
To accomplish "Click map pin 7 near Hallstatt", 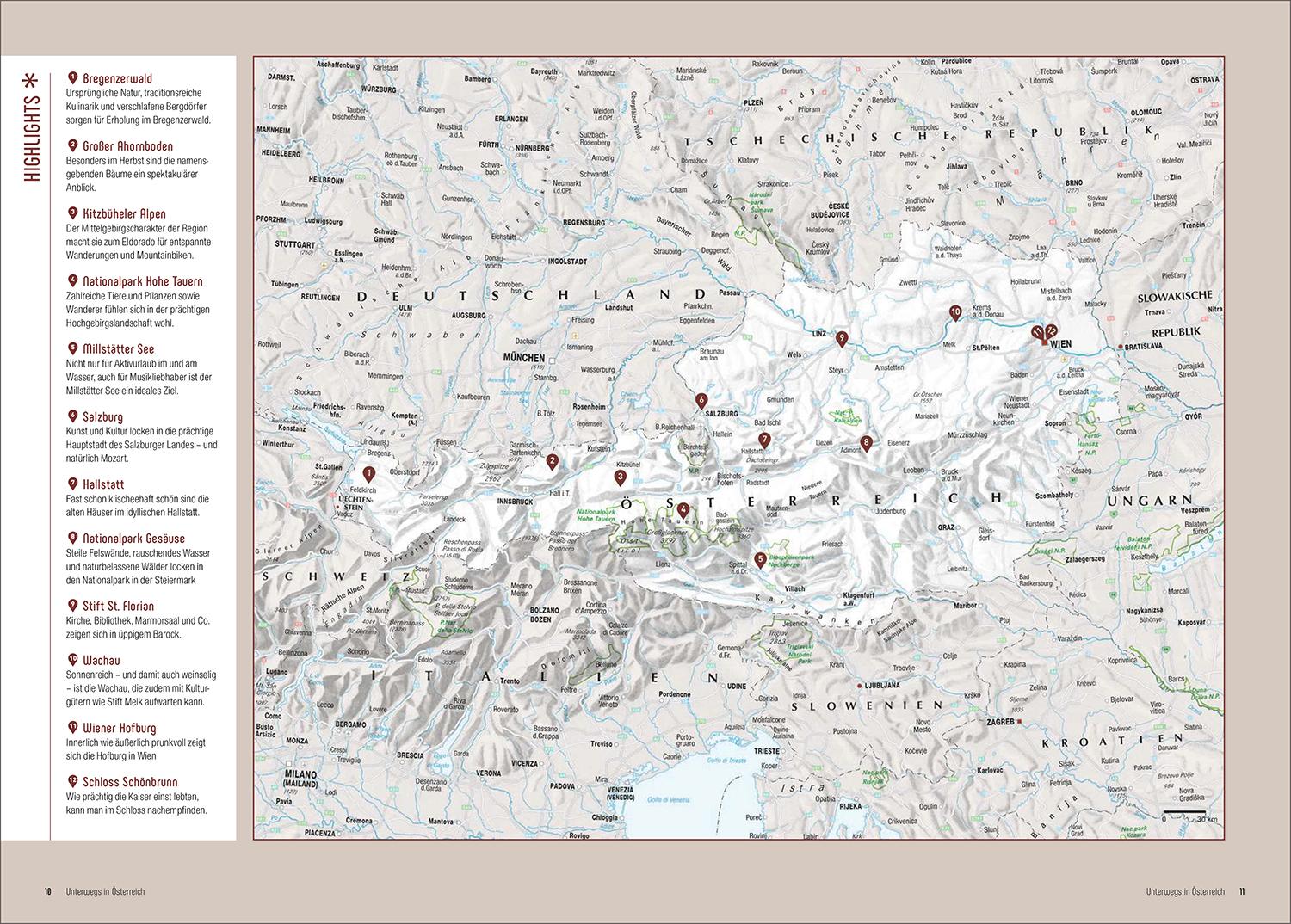I will coord(764,440).
